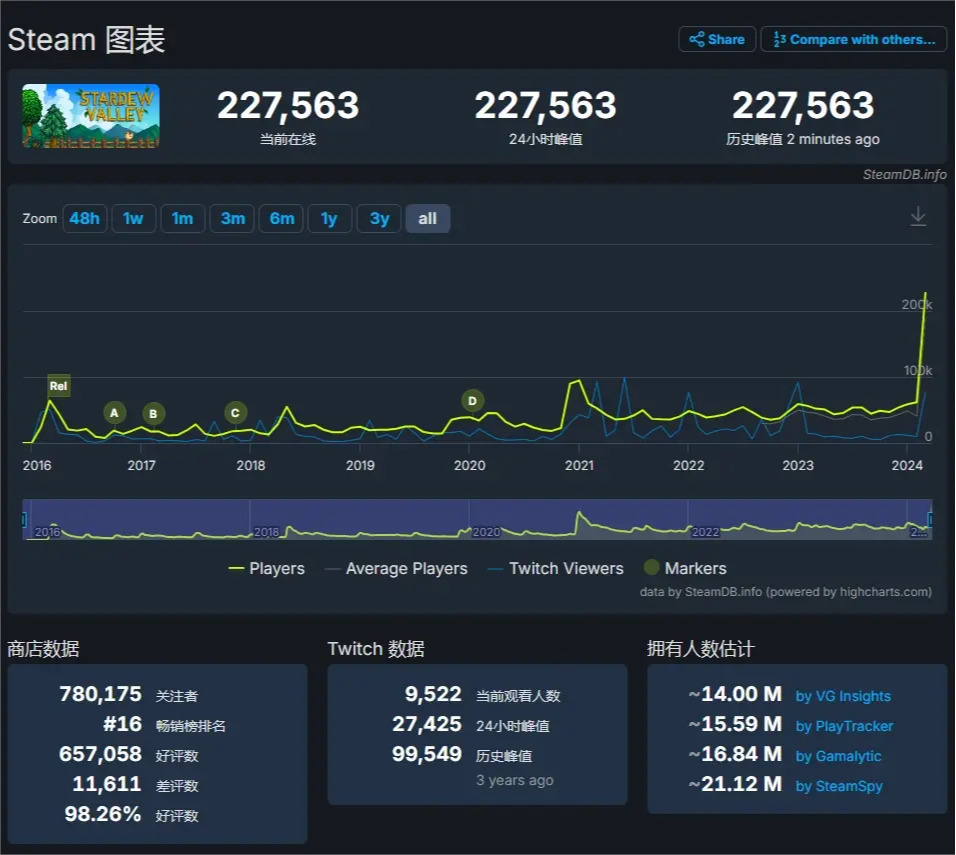Click the 780,175 关注者 value
The image size is (956, 855).
click(x=101, y=694)
